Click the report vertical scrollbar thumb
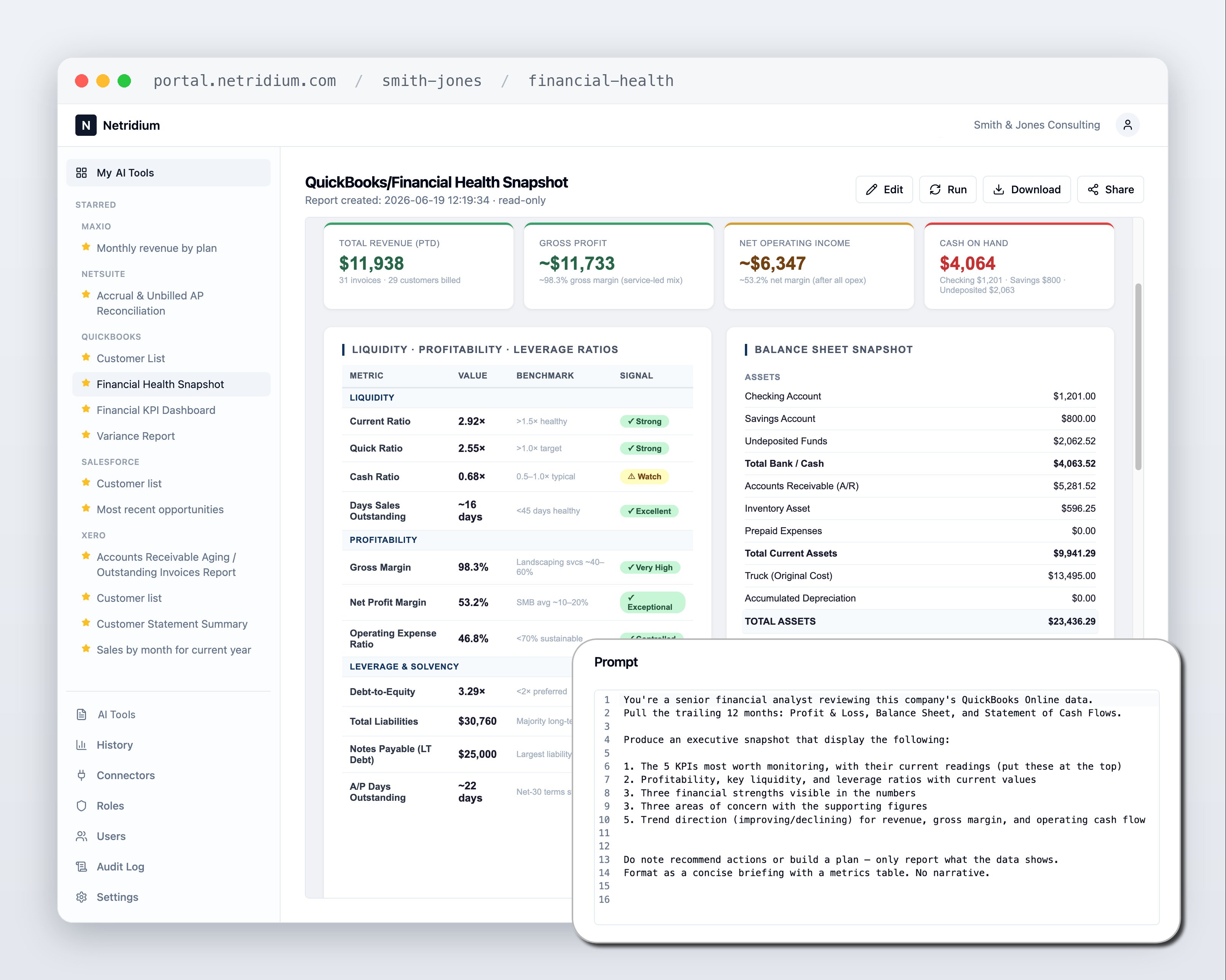This screenshot has width=1226, height=980. tap(1138, 376)
